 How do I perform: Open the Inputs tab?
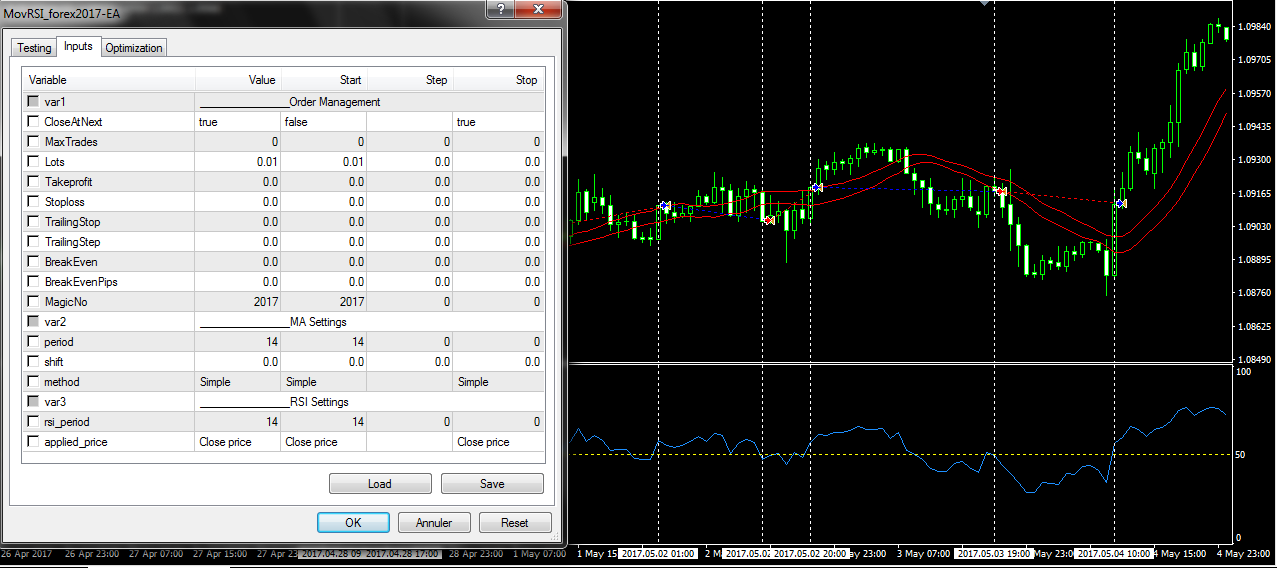pyautogui.click(x=78, y=46)
